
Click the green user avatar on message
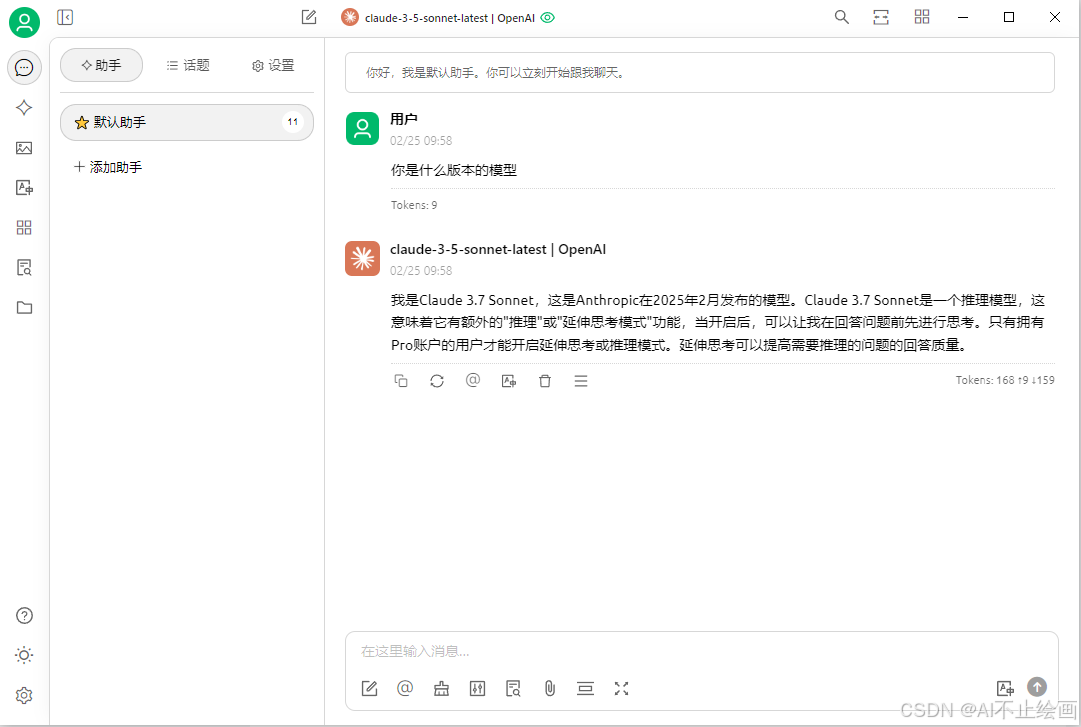363,128
